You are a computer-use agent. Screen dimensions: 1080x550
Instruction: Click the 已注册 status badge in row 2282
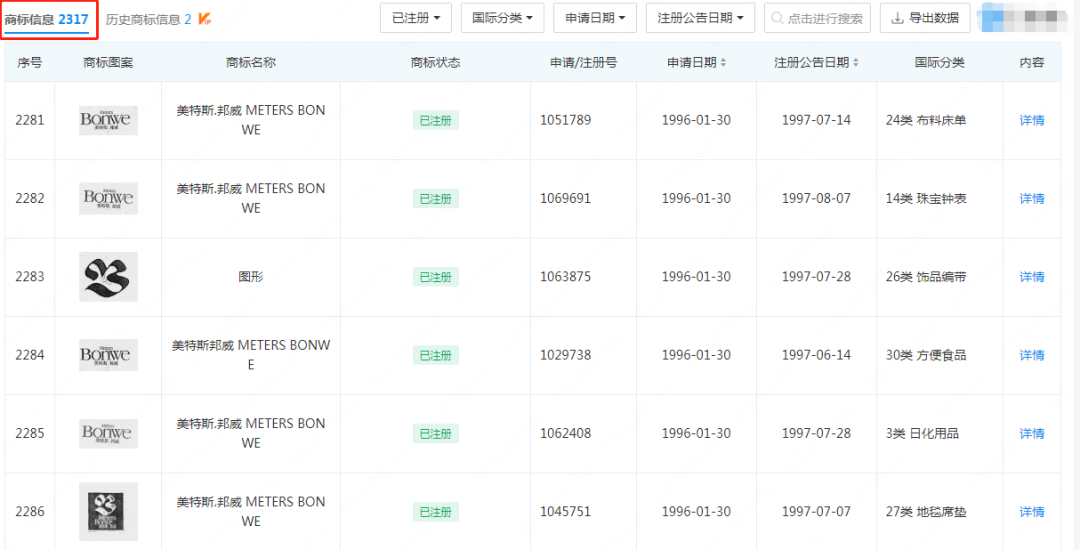point(435,199)
